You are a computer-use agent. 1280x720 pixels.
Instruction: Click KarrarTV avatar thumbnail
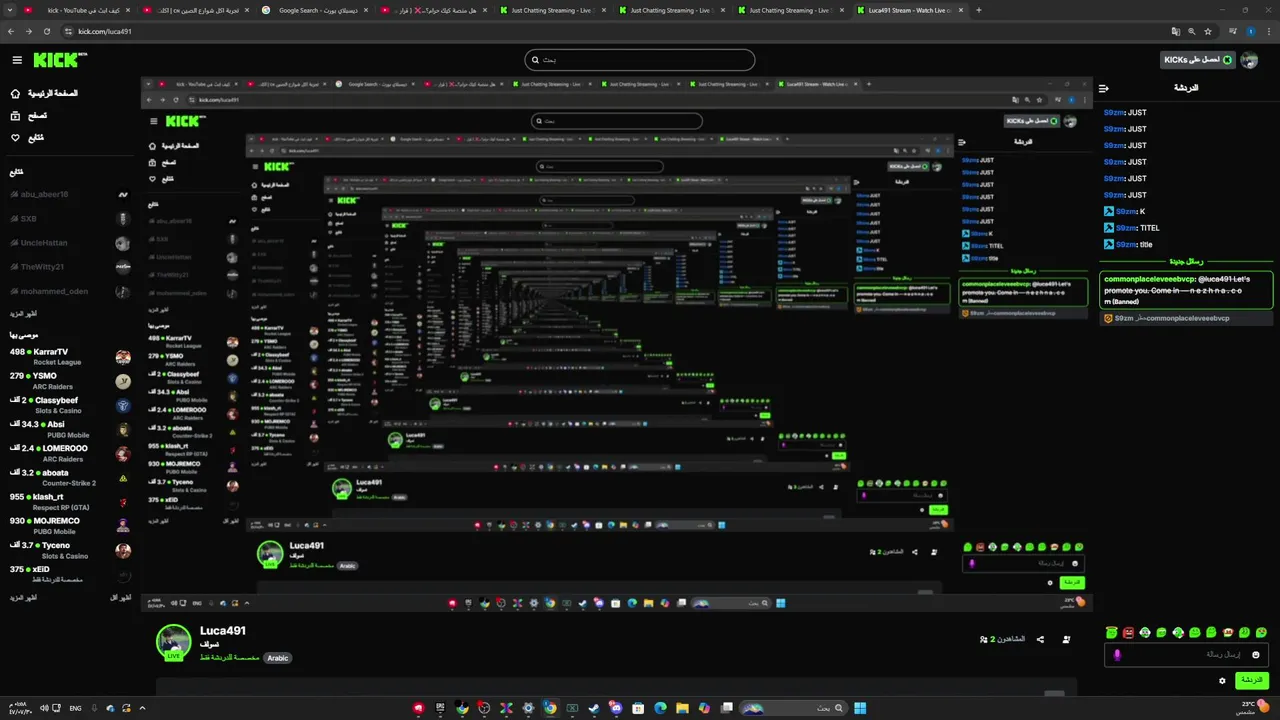pos(123,357)
